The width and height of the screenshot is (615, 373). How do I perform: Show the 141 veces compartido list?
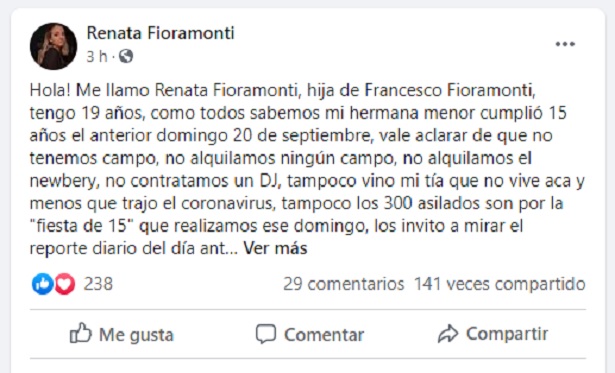click(x=500, y=284)
